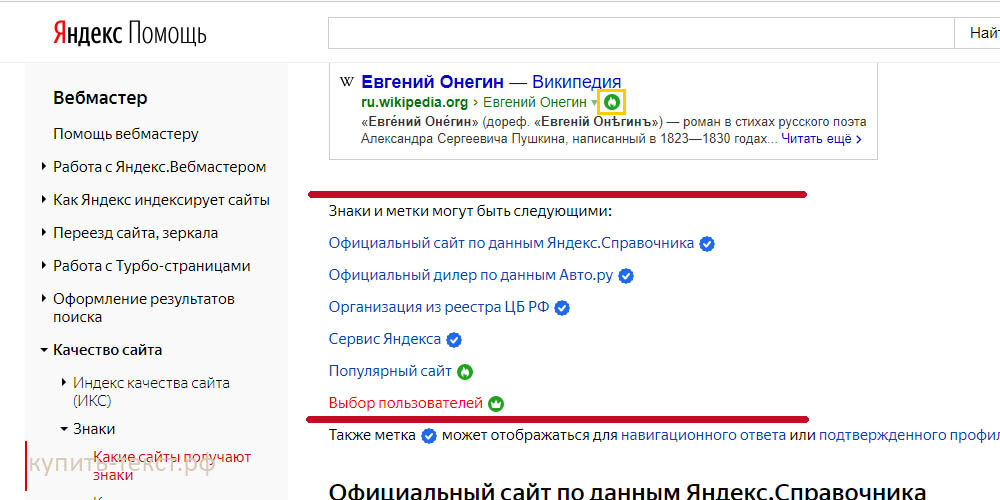Open ru.wikipedia.org green URL link
Viewport: 1000px width, 500px height.
point(415,102)
